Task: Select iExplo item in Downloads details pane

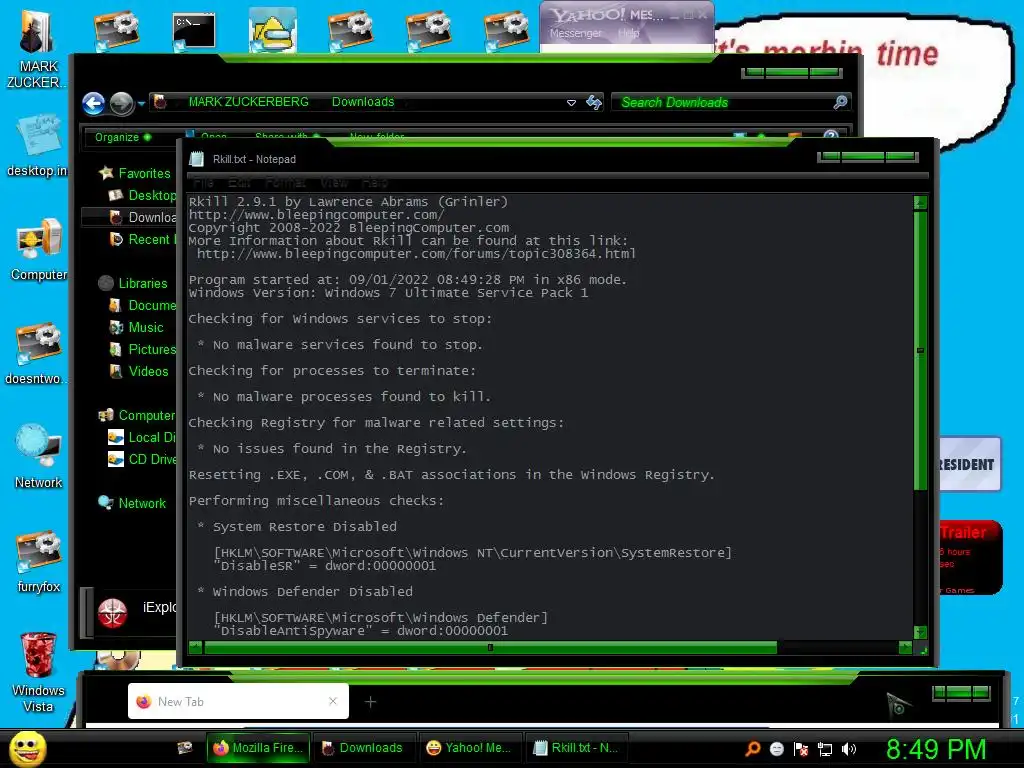Action: pyautogui.click(x=136, y=611)
